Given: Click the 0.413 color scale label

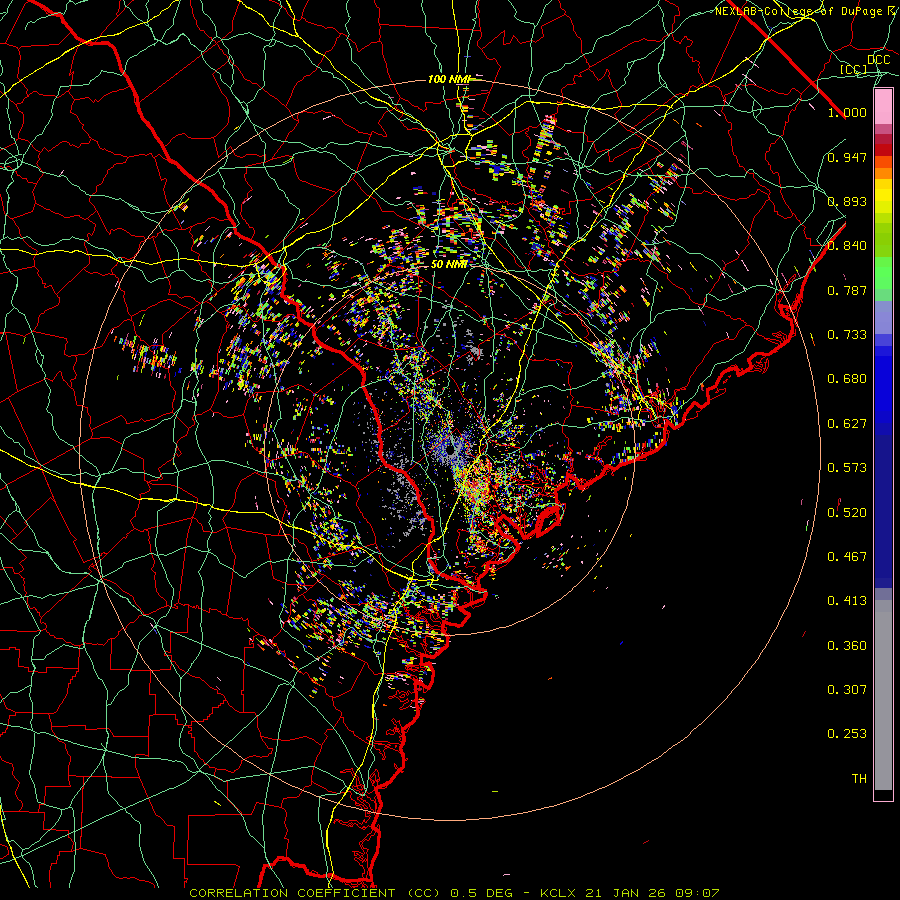Looking at the screenshot, I should tap(847, 601).
